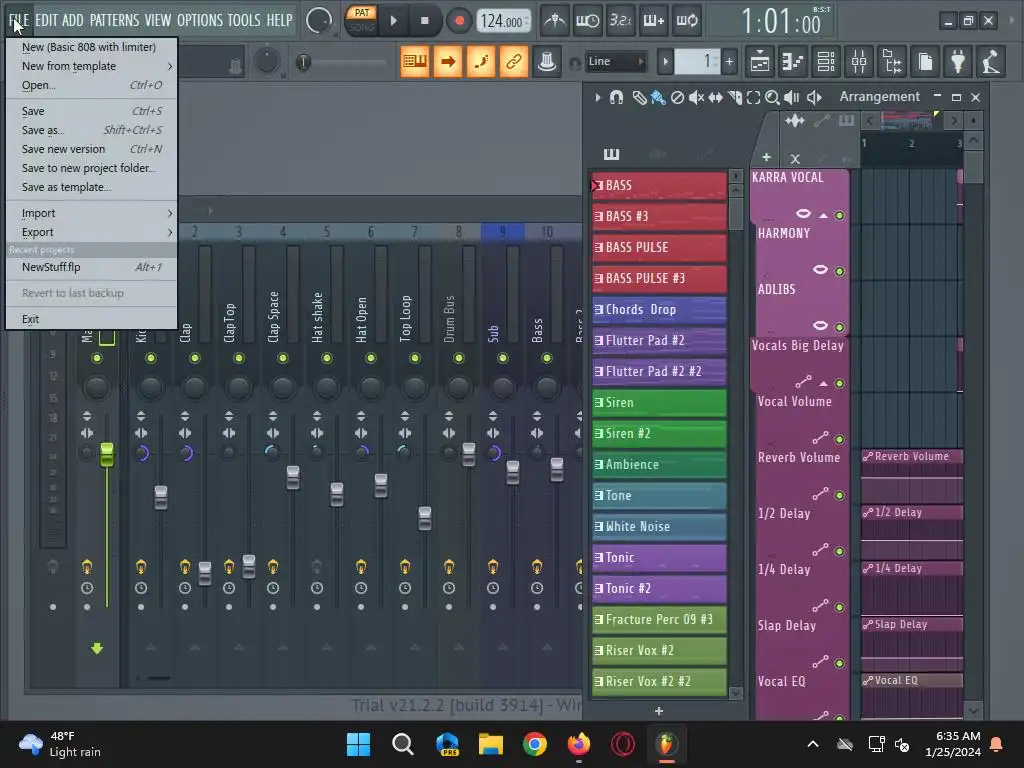Collapse the KARRA VOCAL track group

click(x=823, y=215)
